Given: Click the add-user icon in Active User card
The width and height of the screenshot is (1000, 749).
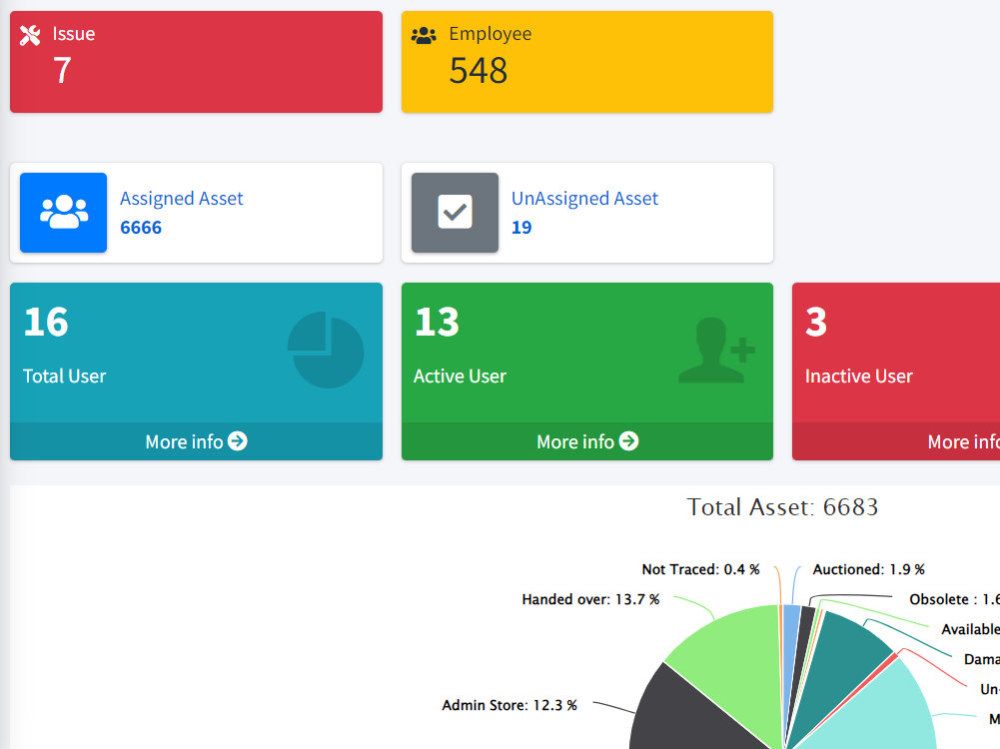Looking at the screenshot, I should coord(716,350).
